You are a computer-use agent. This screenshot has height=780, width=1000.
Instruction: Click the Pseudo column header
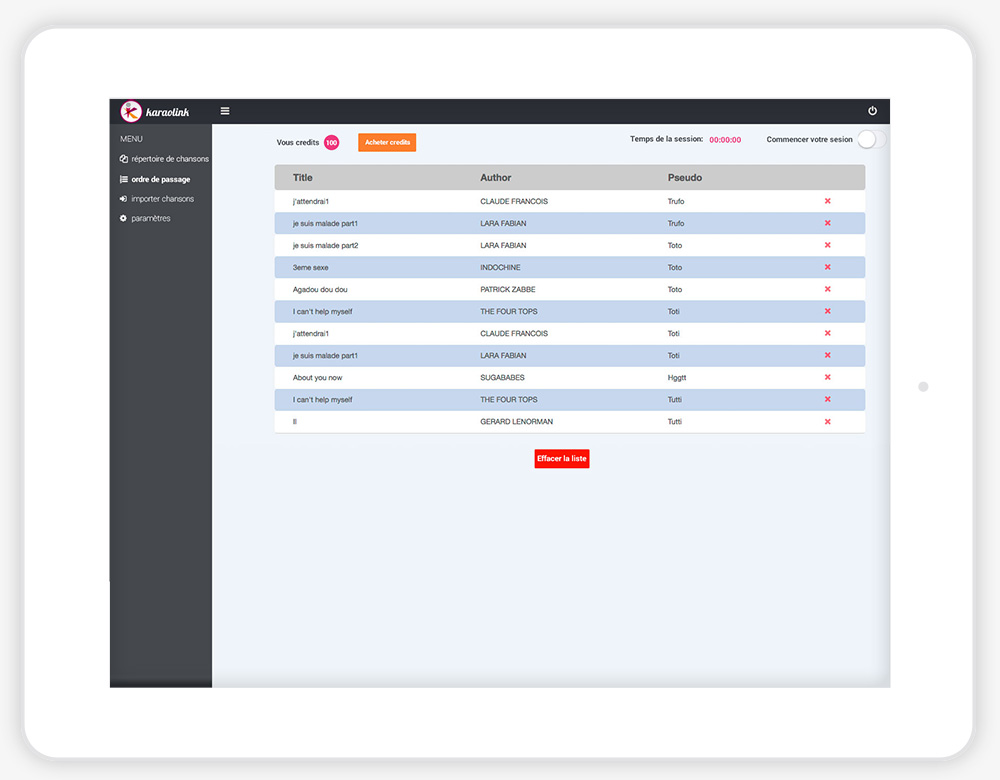click(x=684, y=178)
